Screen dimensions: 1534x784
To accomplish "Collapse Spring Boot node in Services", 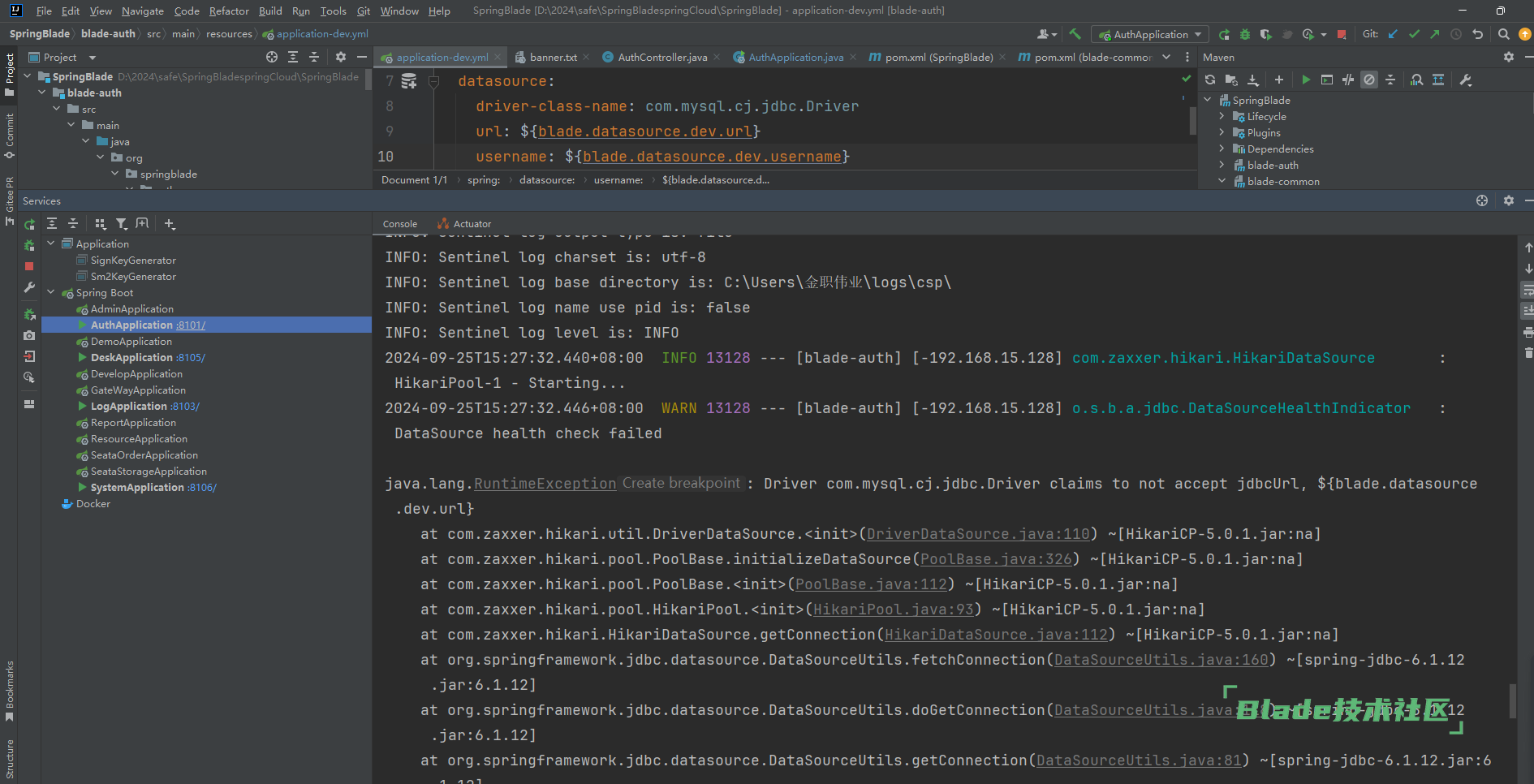I will (x=51, y=292).
